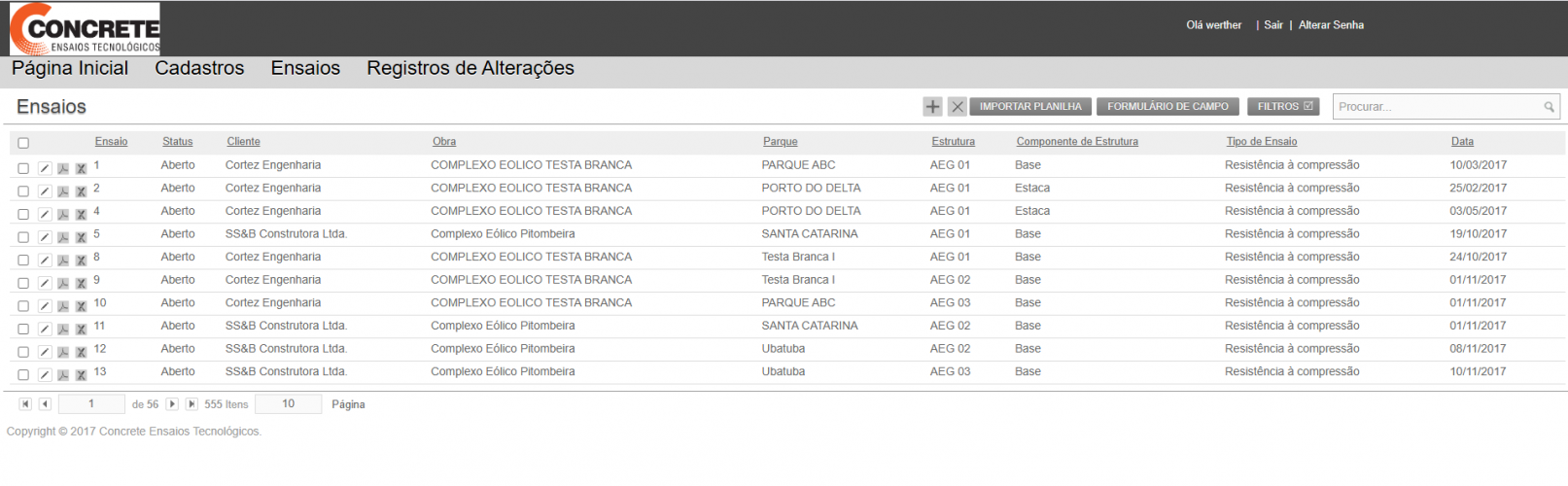1568x486 pixels.
Task: Toggle the Filtros button
Action: click(1283, 107)
